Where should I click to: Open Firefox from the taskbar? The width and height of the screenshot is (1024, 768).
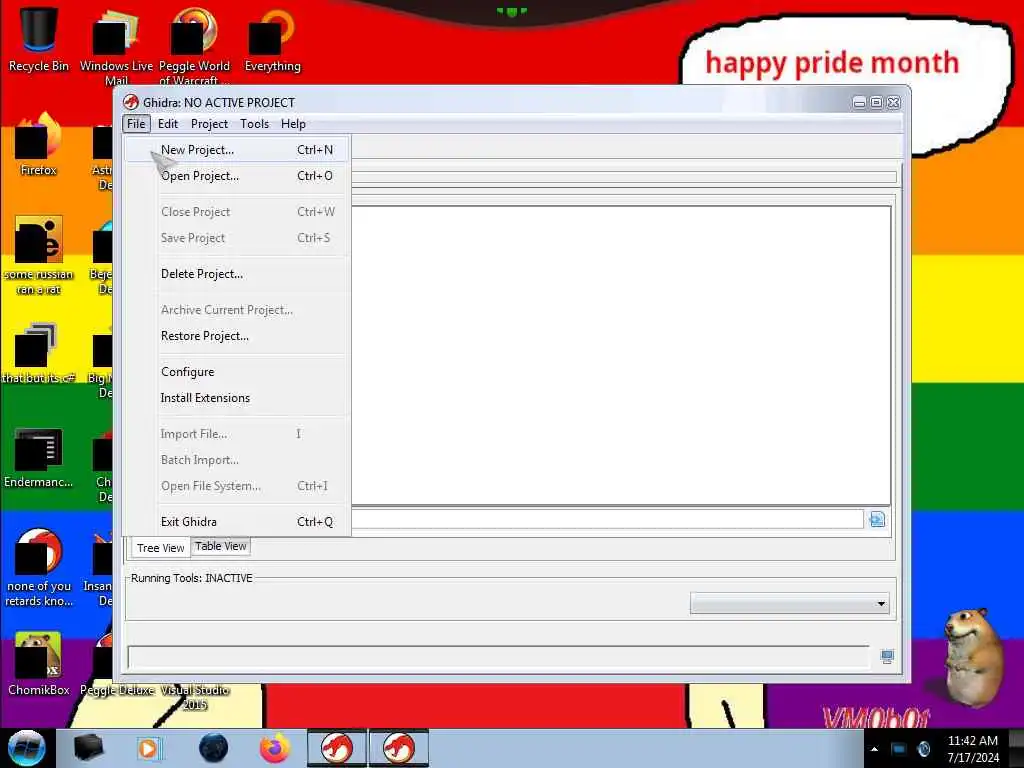[274, 748]
